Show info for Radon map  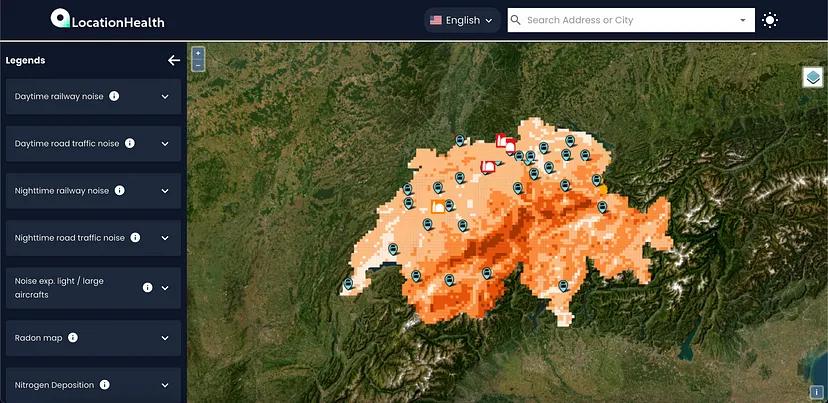coord(73,337)
